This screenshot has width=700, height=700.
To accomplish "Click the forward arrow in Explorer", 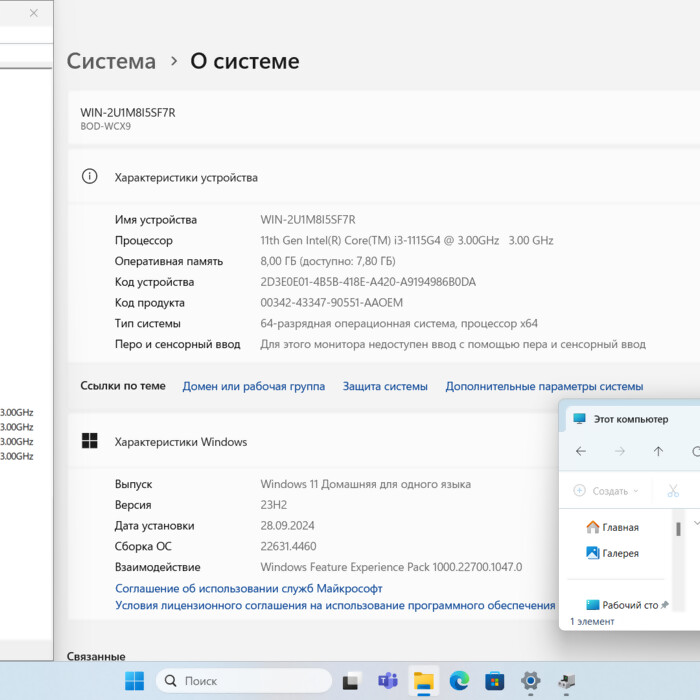I will click(620, 451).
